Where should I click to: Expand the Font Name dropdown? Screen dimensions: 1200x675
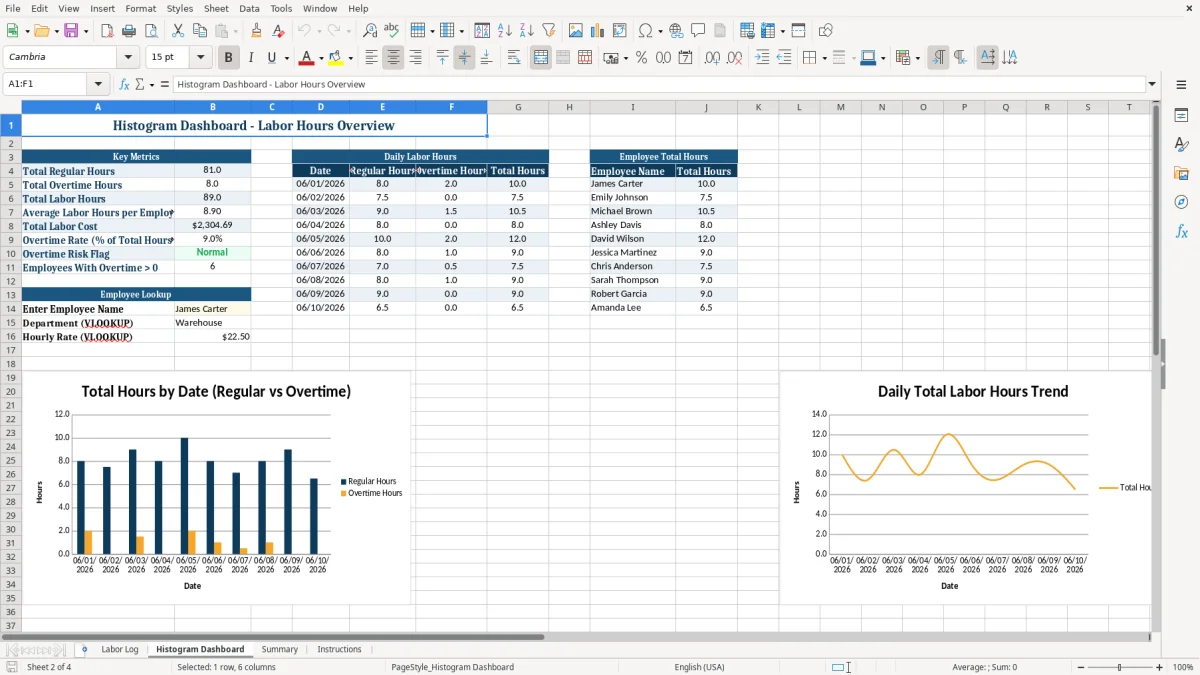(x=128, y=58)
